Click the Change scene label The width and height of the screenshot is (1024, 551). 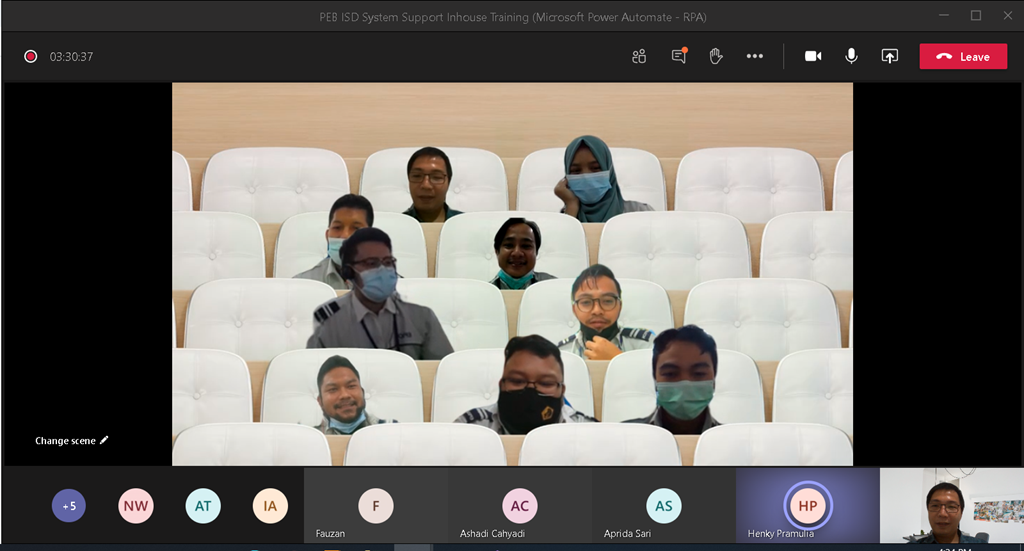pyautogui.click(x=65, y=441)
